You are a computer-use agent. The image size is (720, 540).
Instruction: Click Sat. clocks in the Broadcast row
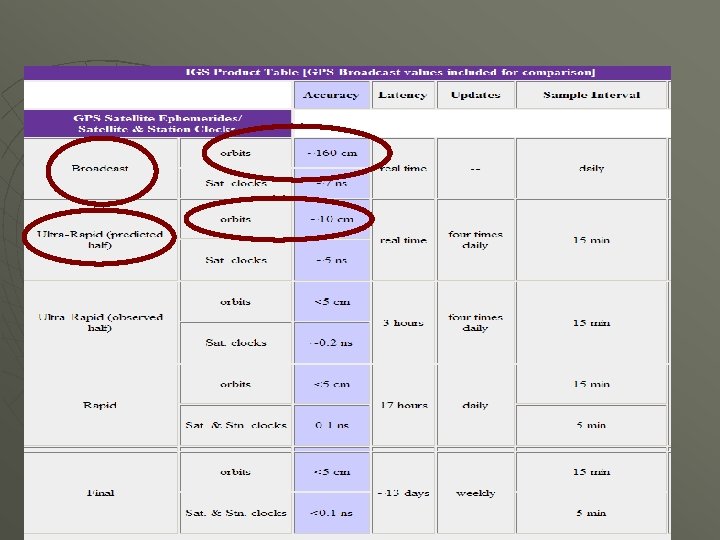(x=236, y=183)
